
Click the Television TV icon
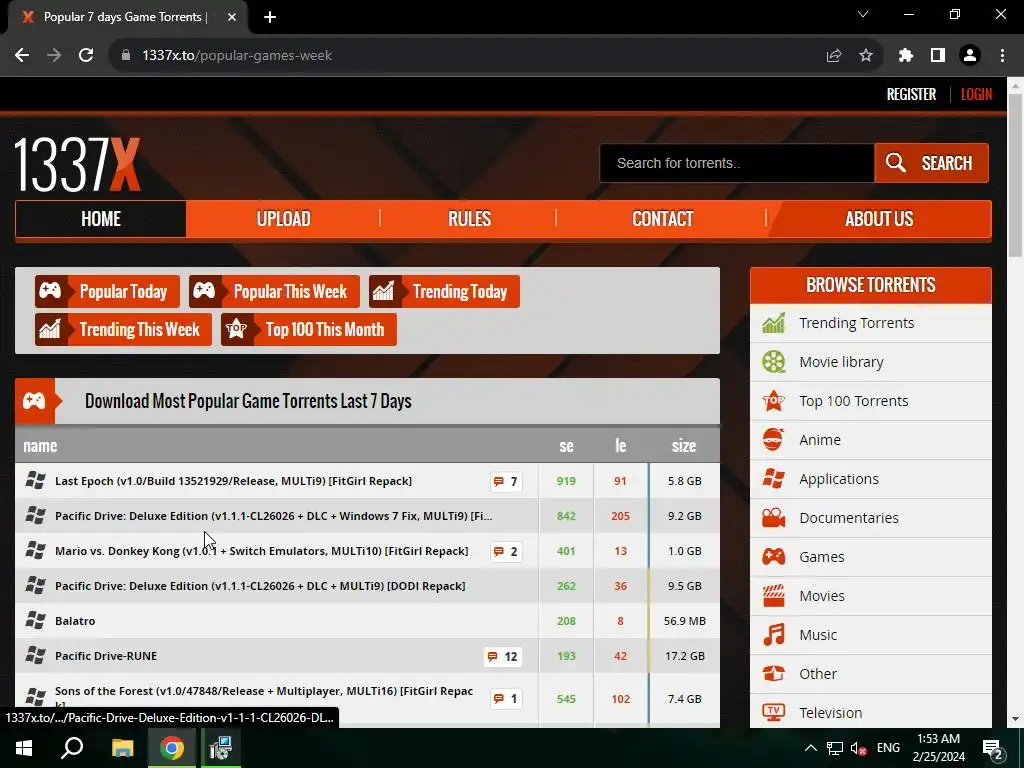(x=773, y=712)
